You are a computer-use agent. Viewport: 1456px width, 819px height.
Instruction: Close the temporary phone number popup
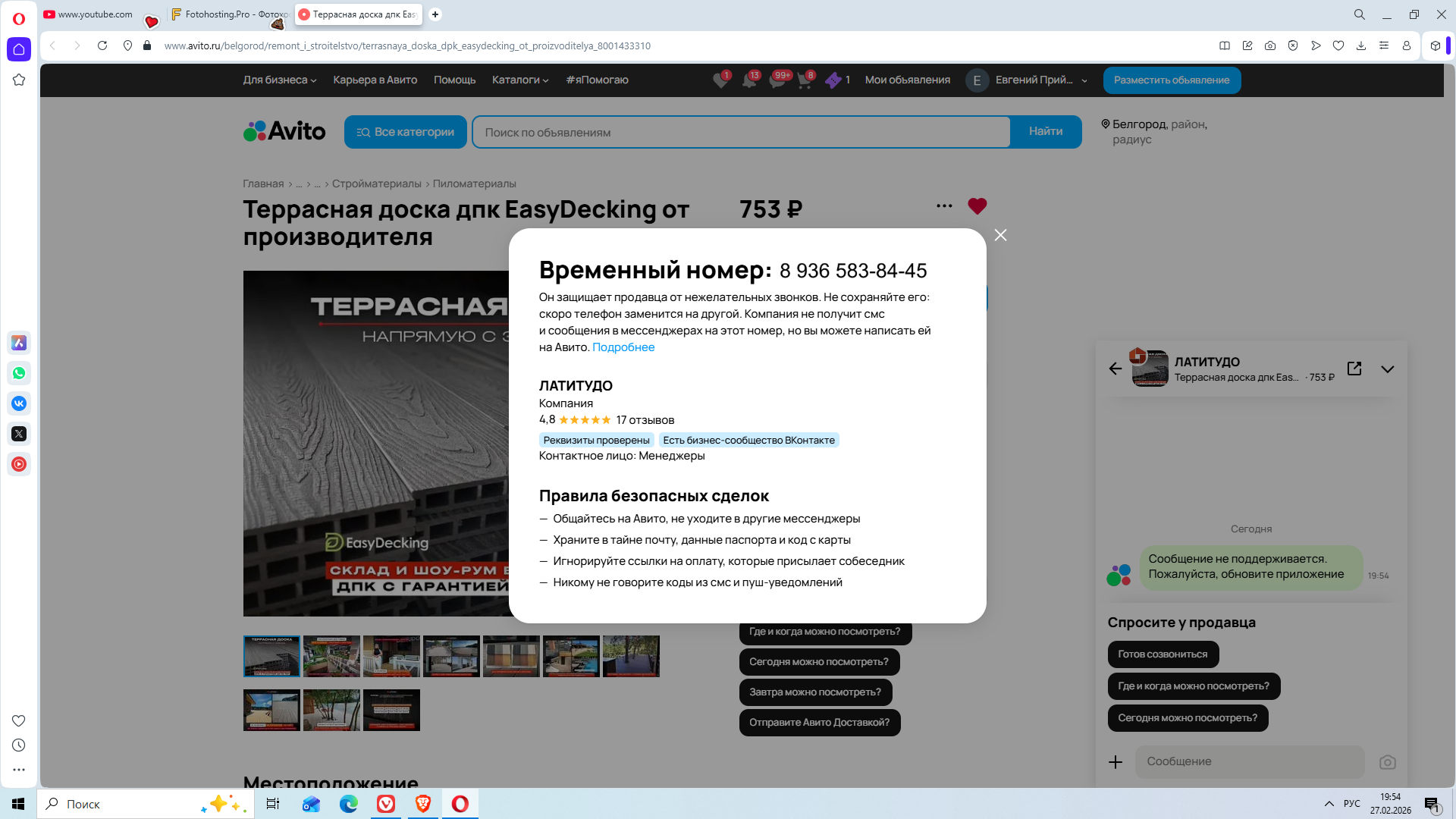(1000, 235)
